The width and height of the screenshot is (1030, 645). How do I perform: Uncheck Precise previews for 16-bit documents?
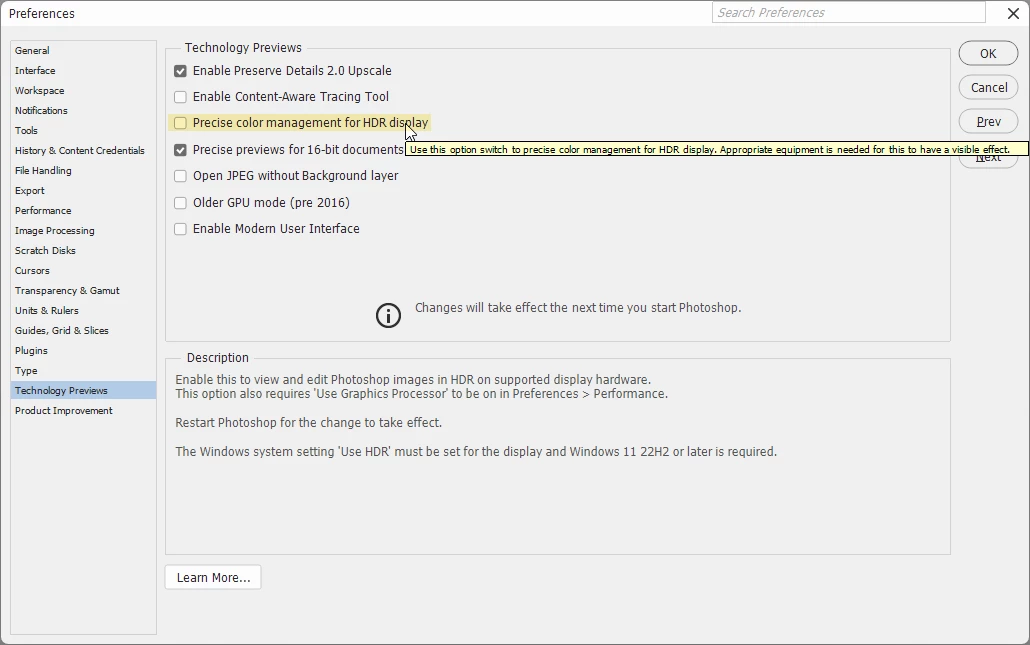(180, 150)
